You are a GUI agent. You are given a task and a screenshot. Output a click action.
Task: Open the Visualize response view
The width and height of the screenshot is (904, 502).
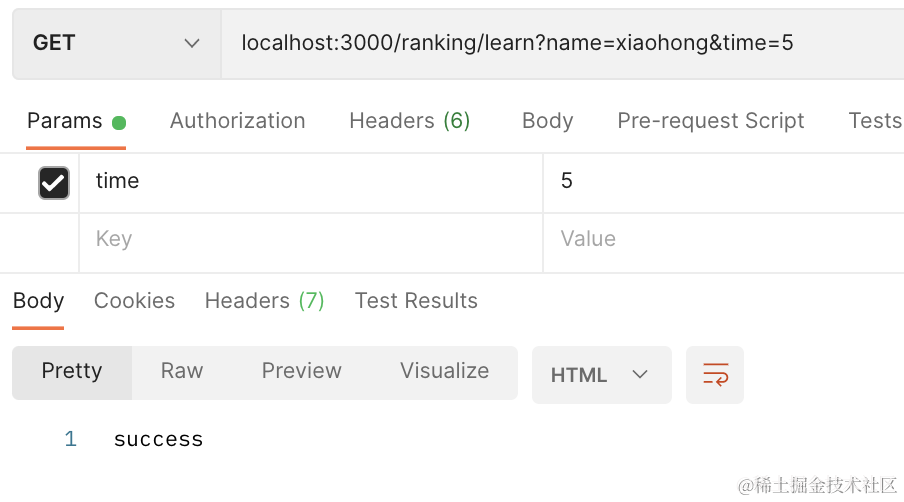point(444,371)
